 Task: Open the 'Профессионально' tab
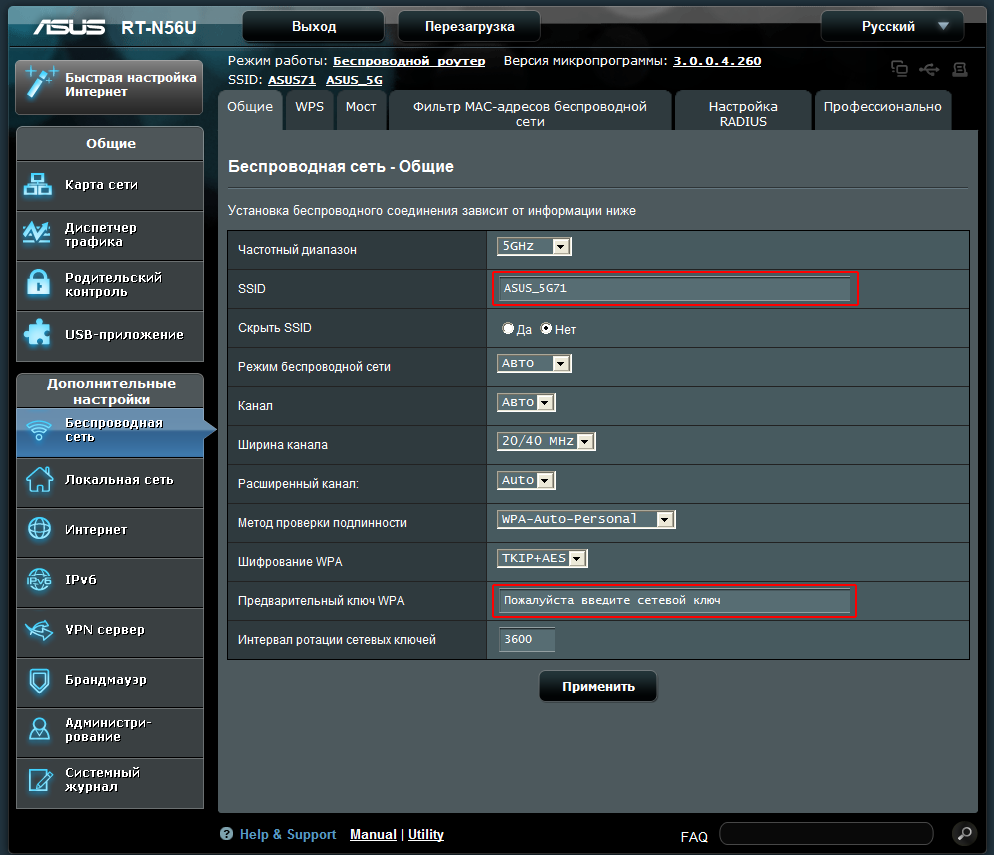882,110
